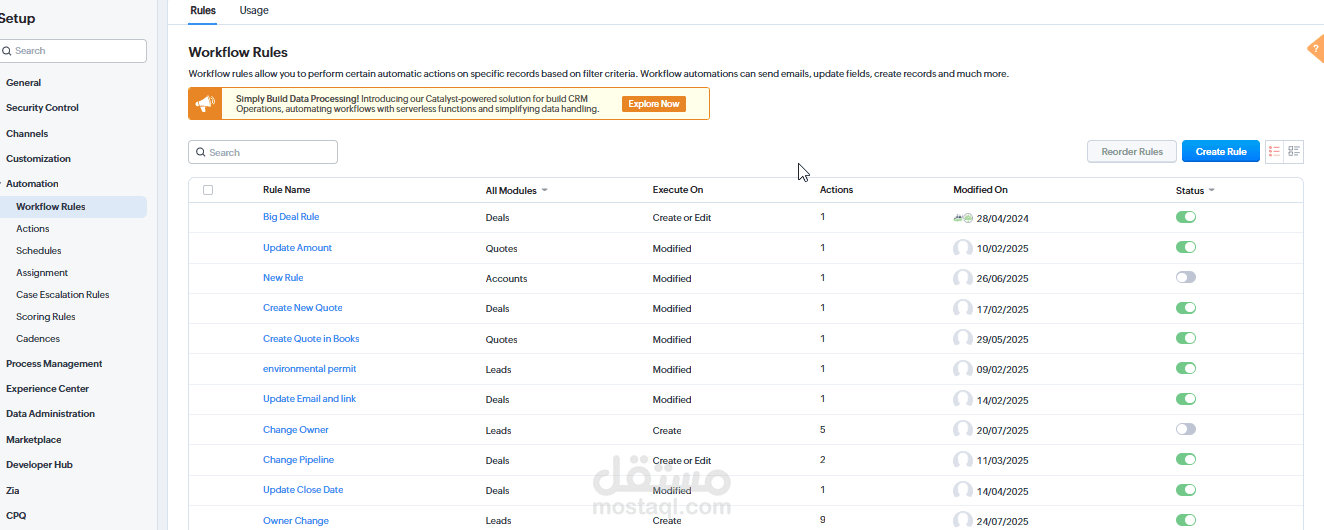This screenshot has height=530, width=1324.
Task: Disable the environmental permit rule toggle
Action: (x=1186, y=368)
